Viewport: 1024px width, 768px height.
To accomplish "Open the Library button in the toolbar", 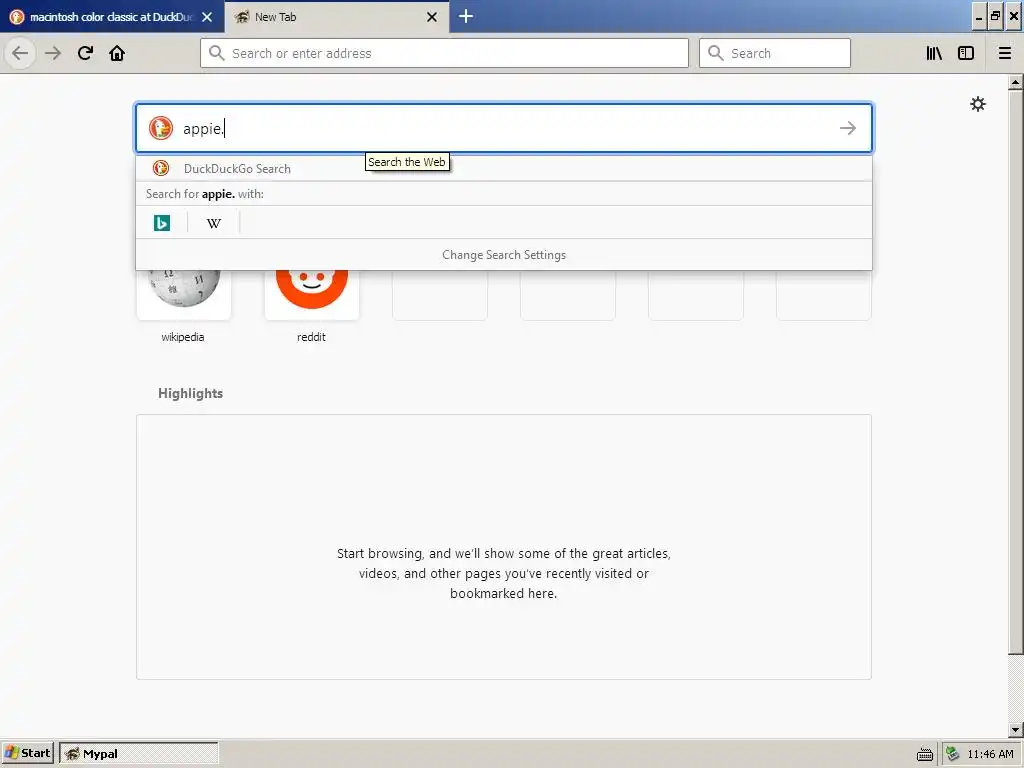I will (934, 53).
